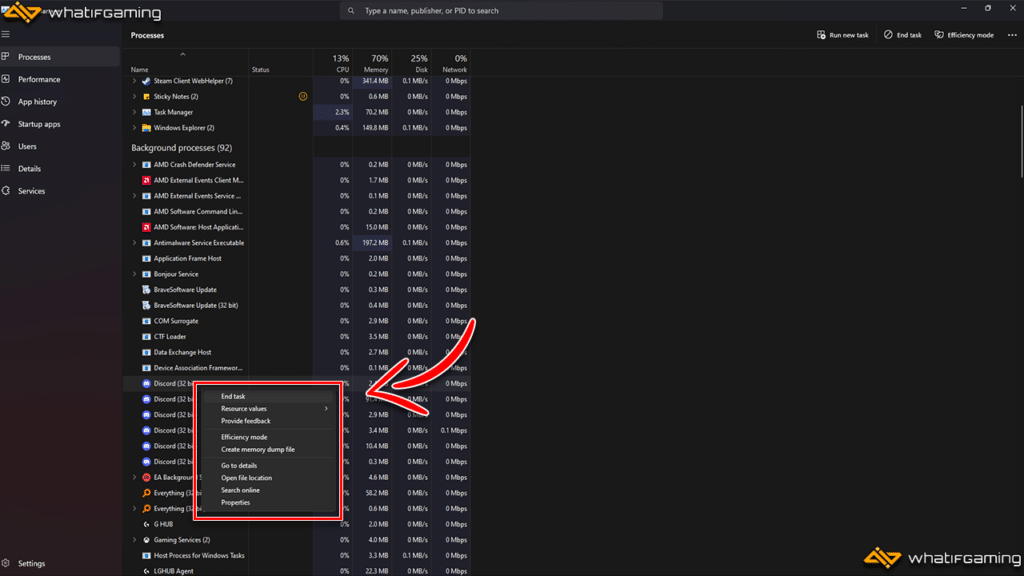Choose Open file location in context menu
The height and width of the screenshot is (576, 1024).
(246, 478)
